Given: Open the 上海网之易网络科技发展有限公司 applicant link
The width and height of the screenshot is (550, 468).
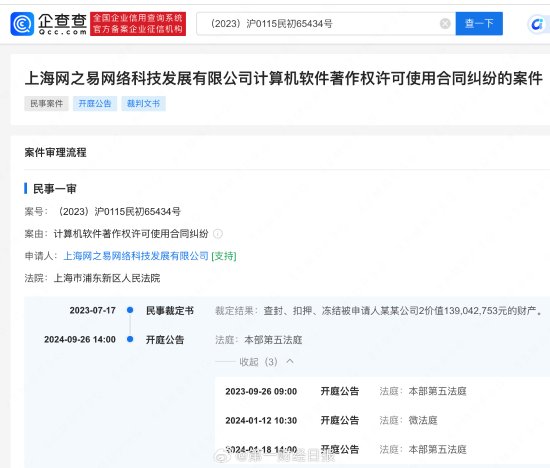Looking at the screenshot, I should (x=136, y=256).
